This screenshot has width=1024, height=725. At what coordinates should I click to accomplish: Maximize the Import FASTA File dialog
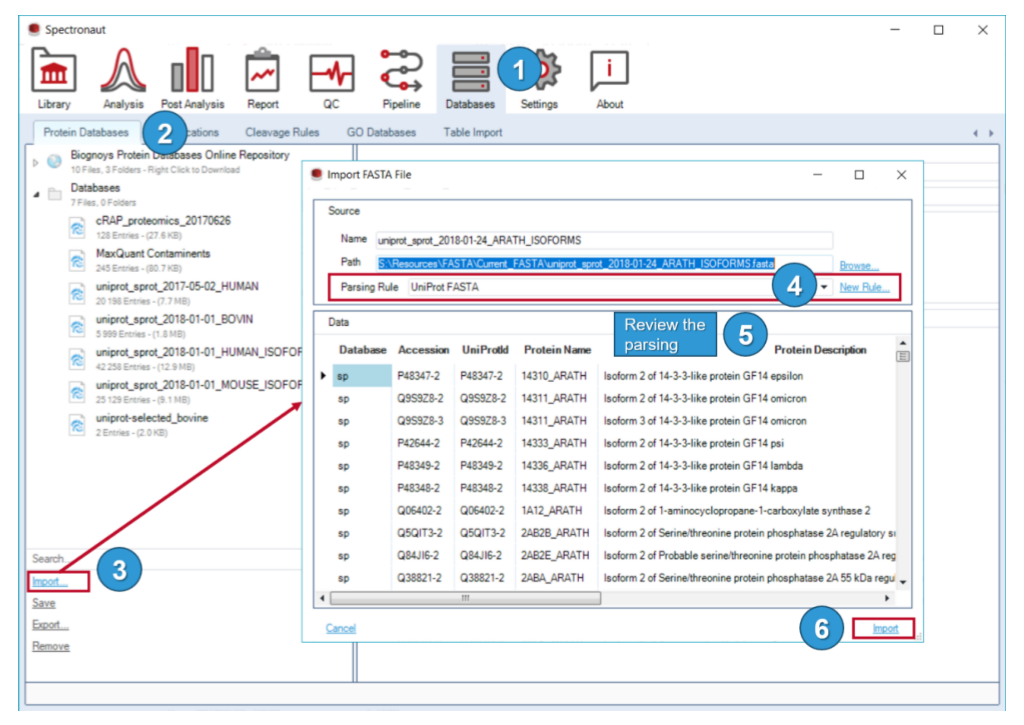[x=859, y=175]
